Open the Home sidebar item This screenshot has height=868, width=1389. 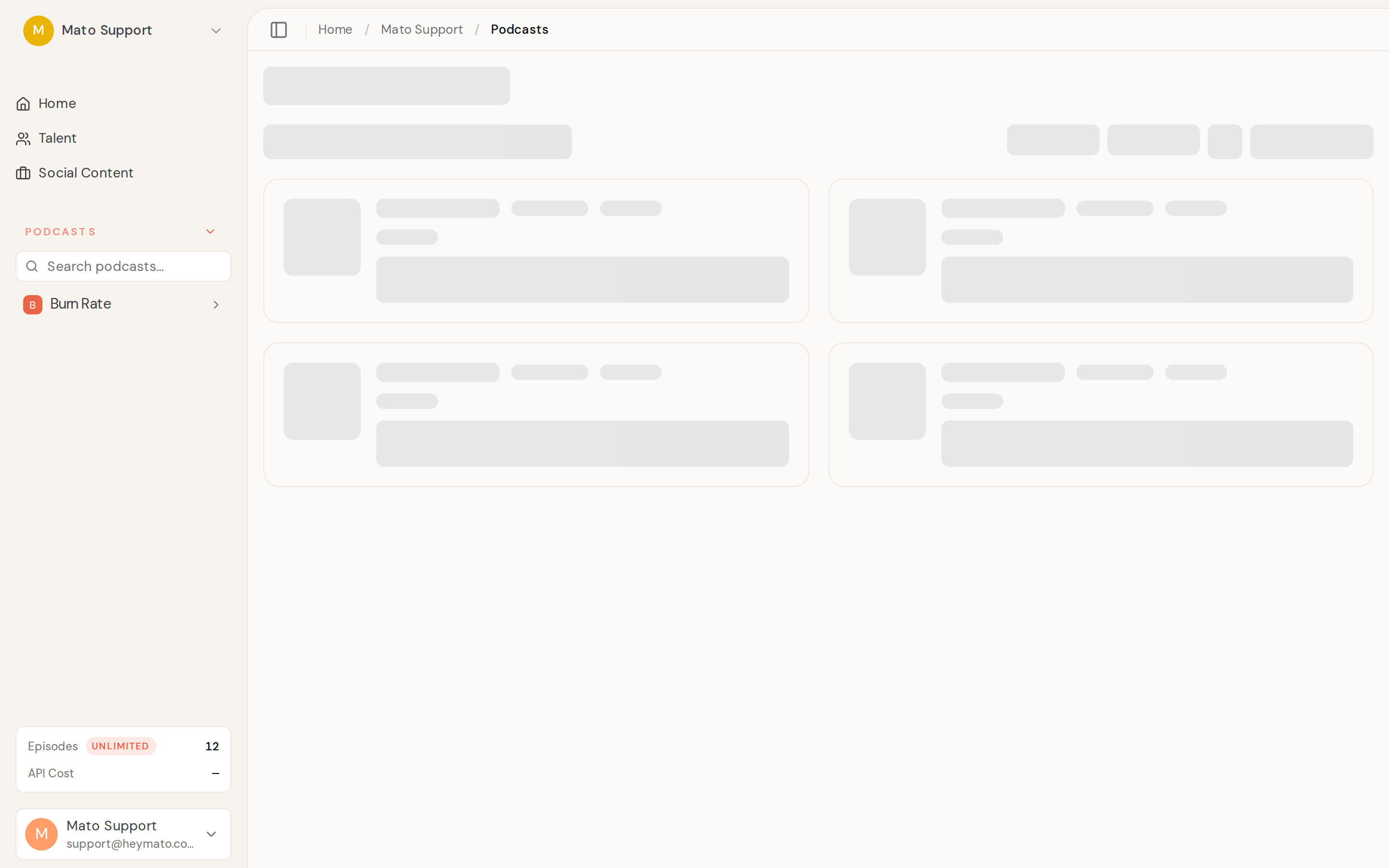123,103
